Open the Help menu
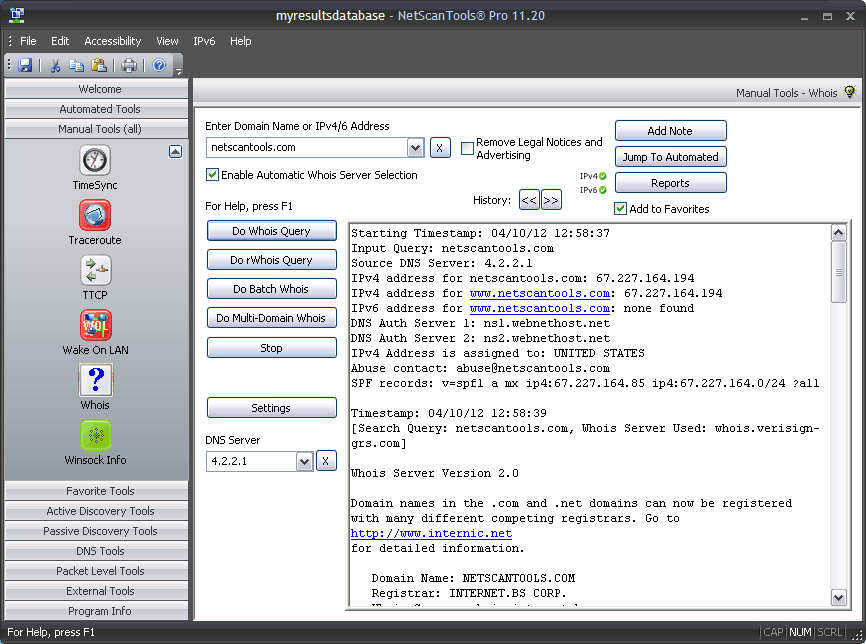 pyautogui.click(x=241, y=41)
